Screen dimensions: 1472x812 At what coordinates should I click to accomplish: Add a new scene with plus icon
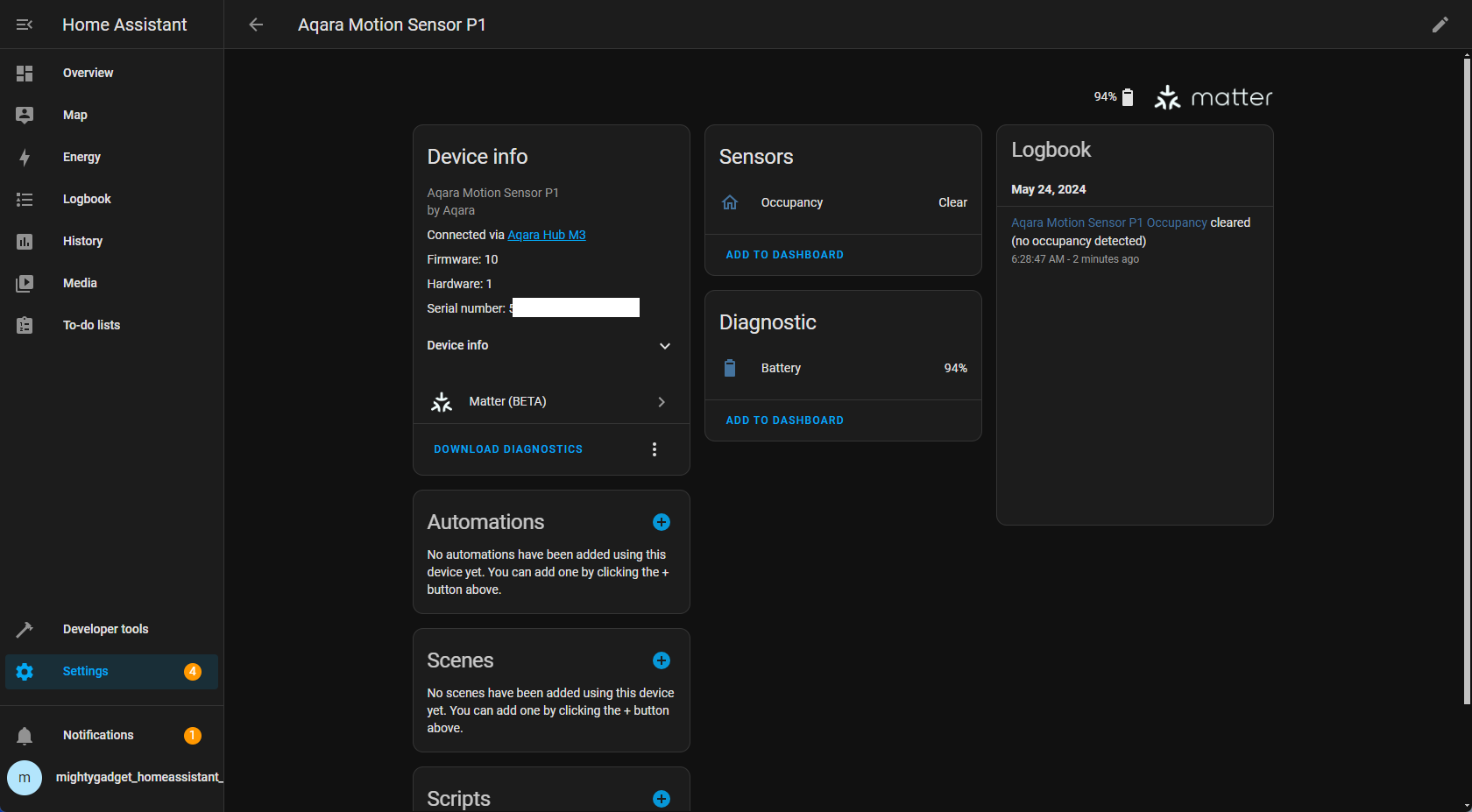pos(662,660)
